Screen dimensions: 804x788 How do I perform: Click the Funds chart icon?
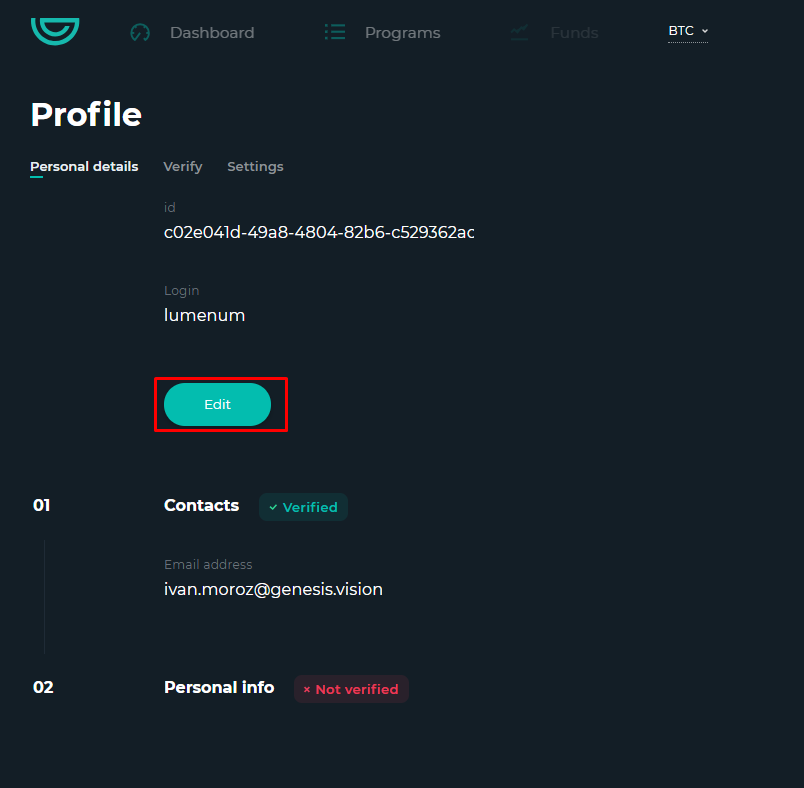[519, 32]
